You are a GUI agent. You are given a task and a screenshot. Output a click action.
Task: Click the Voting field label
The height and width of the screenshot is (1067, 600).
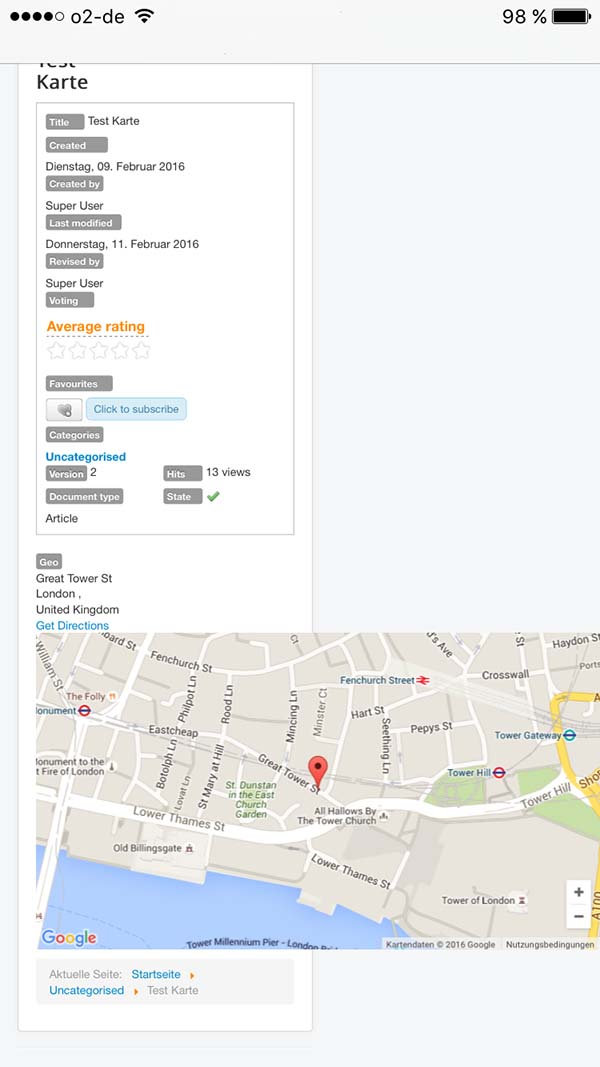(x=70, y=300)
